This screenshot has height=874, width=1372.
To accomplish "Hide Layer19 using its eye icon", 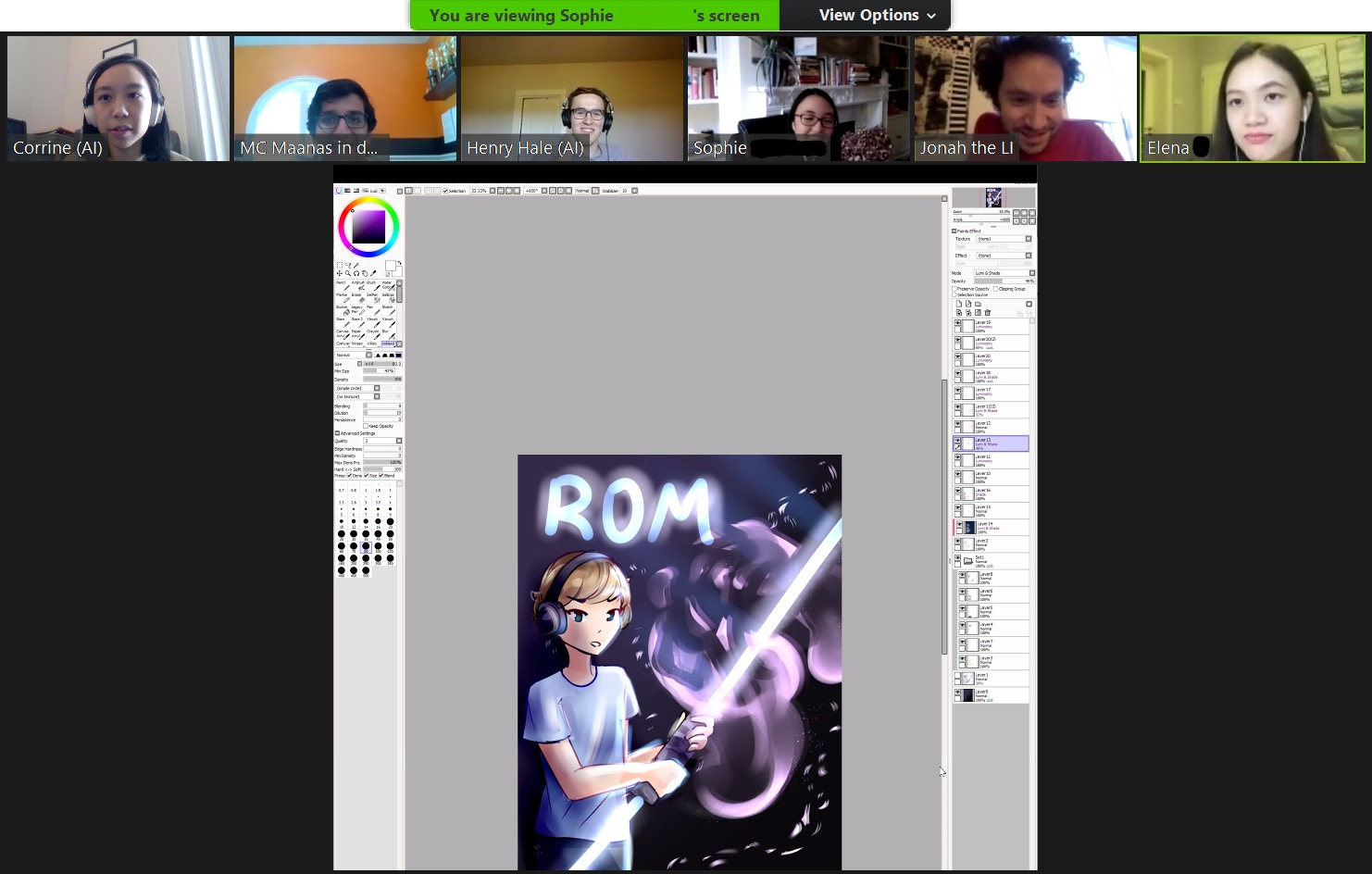I will pos(957,323).
